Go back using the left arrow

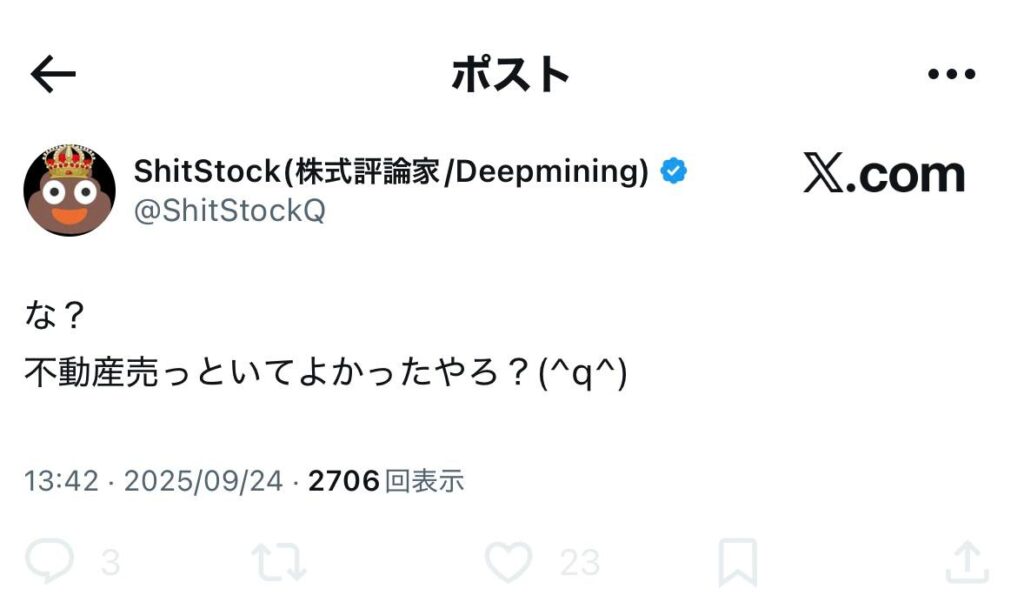pos(54,74)
